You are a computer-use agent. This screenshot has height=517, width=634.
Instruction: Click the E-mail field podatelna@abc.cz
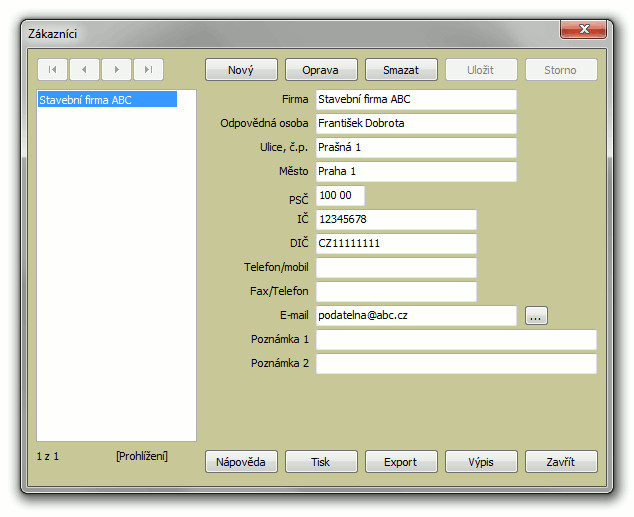coord(416,315)
